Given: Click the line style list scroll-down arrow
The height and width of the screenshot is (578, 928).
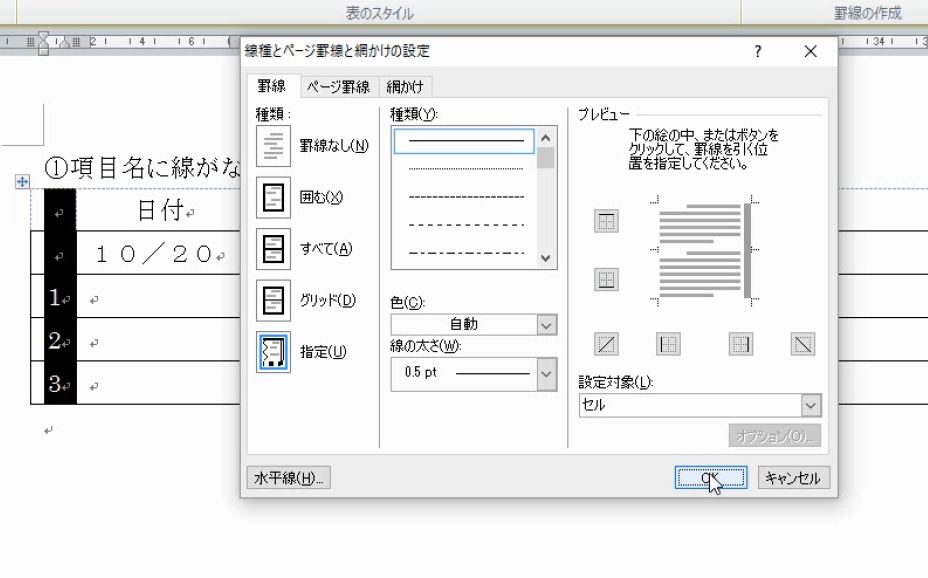Looking at the screenshot, I should [x=546, y=259].
